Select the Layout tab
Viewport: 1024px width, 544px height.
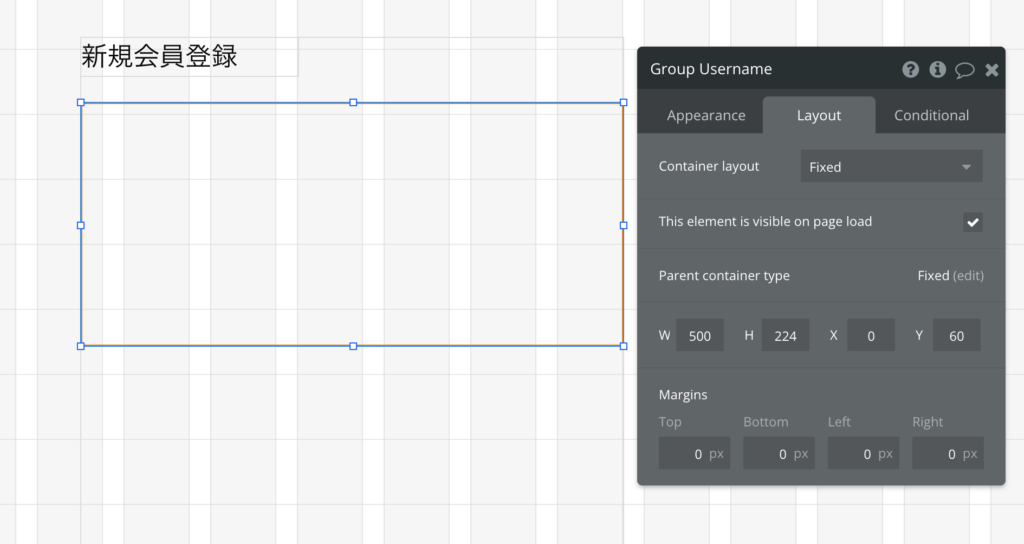tap(819, 116)
